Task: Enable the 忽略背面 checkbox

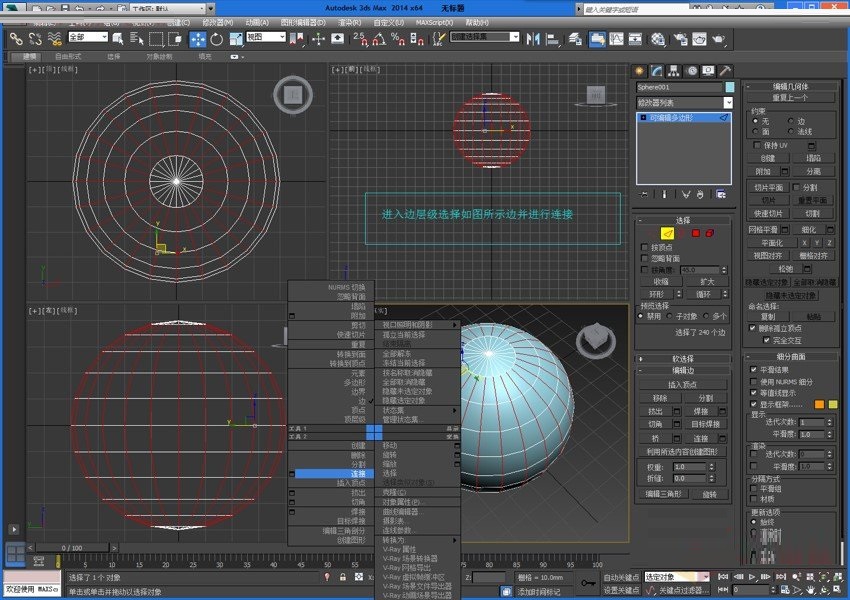Action: click(645, 259)
